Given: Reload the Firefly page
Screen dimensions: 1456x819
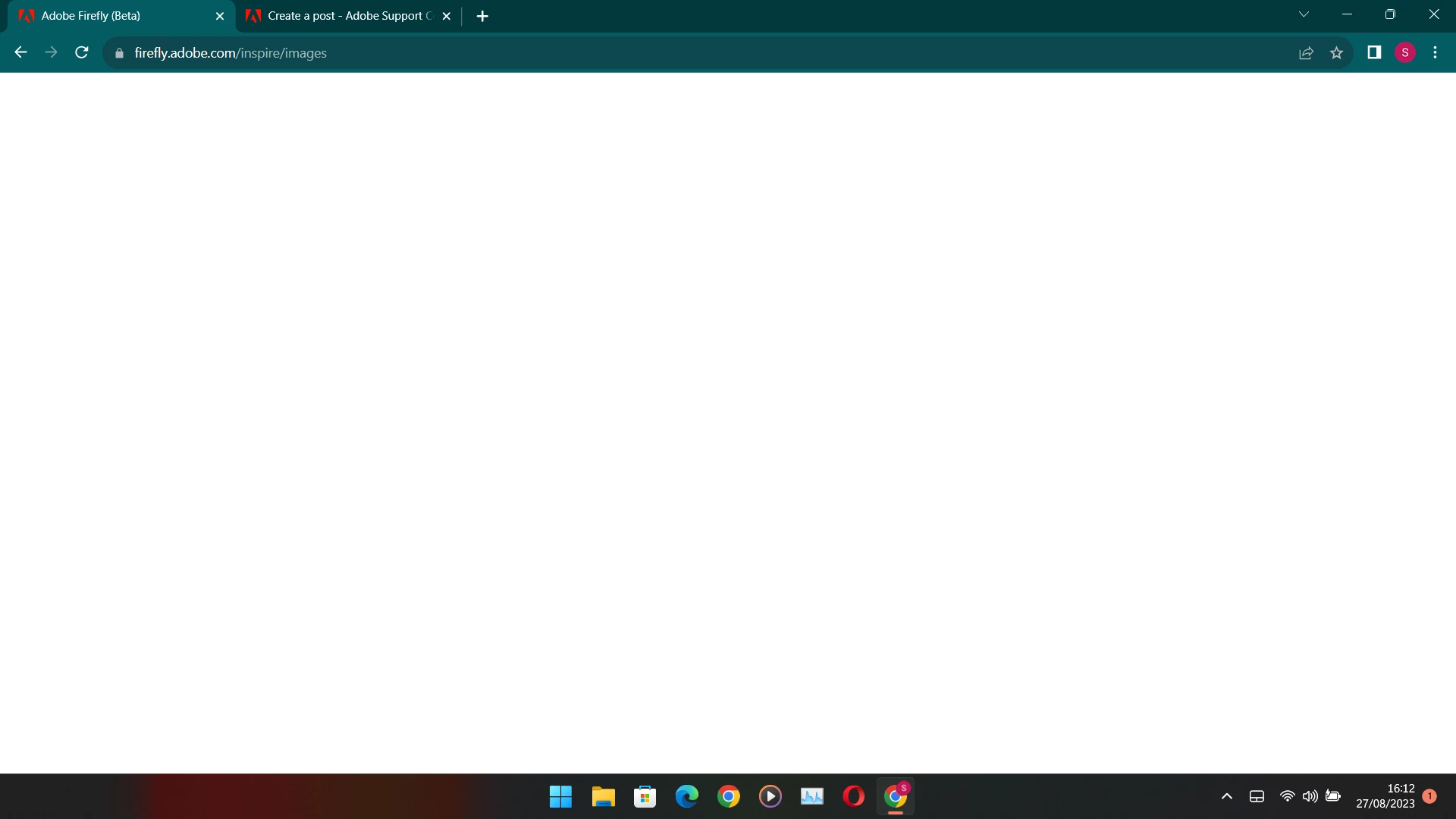Looking at the screenshot, I should (x=82, y=52).
